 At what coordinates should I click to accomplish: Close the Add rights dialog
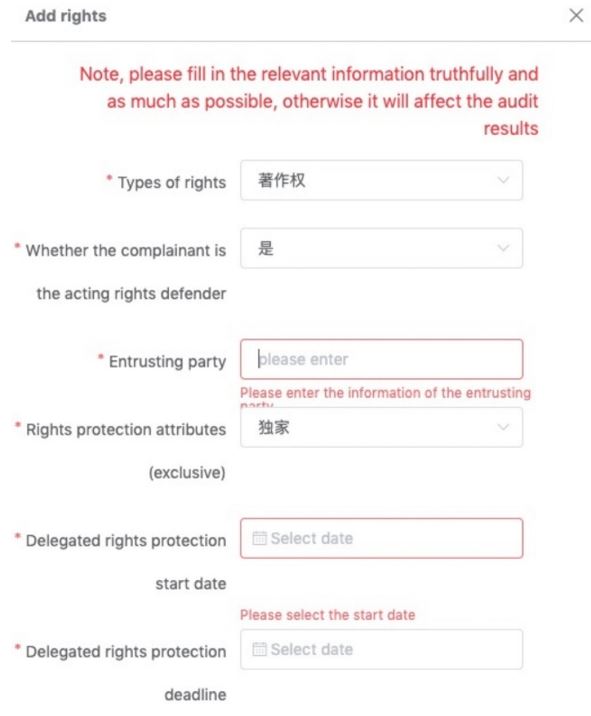[x=576, y=16]
